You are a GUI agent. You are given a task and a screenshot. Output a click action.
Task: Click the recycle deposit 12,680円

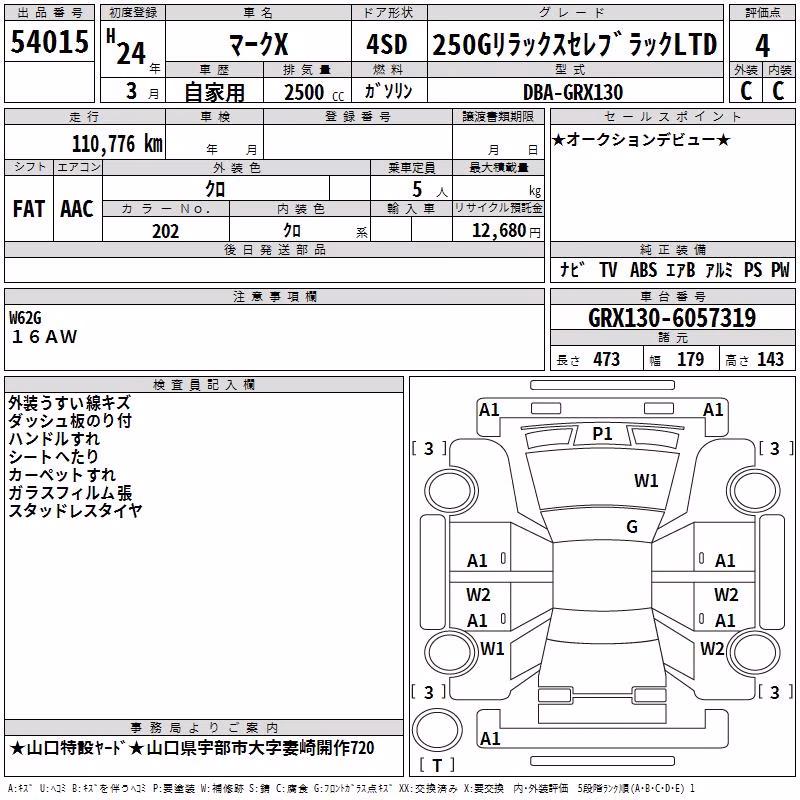[506, 231]
